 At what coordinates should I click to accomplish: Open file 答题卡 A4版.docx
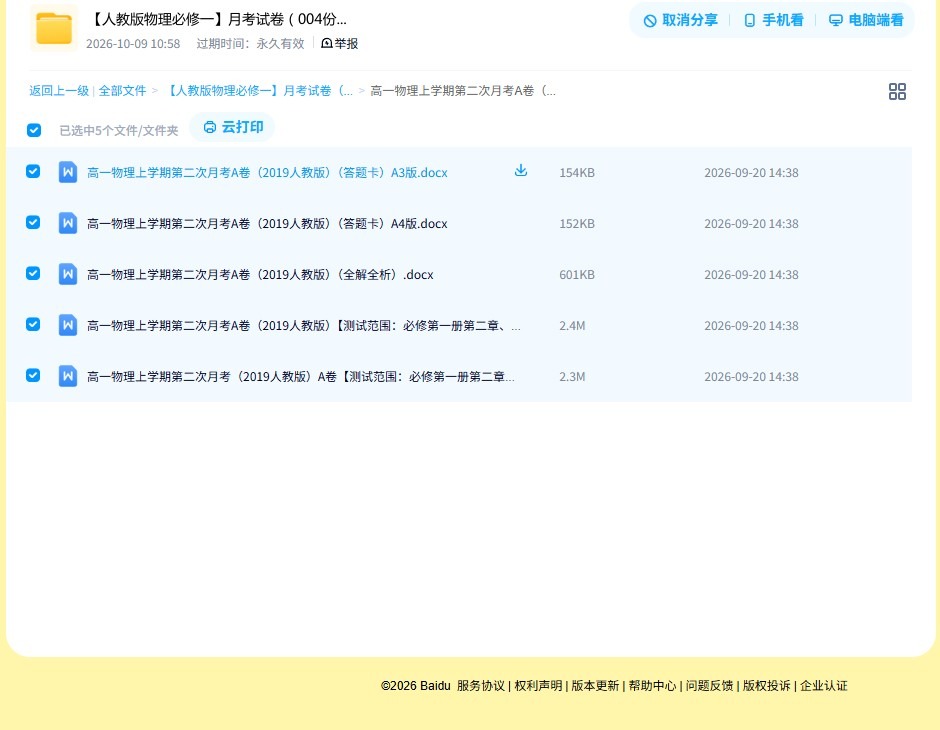click(267, 224)
